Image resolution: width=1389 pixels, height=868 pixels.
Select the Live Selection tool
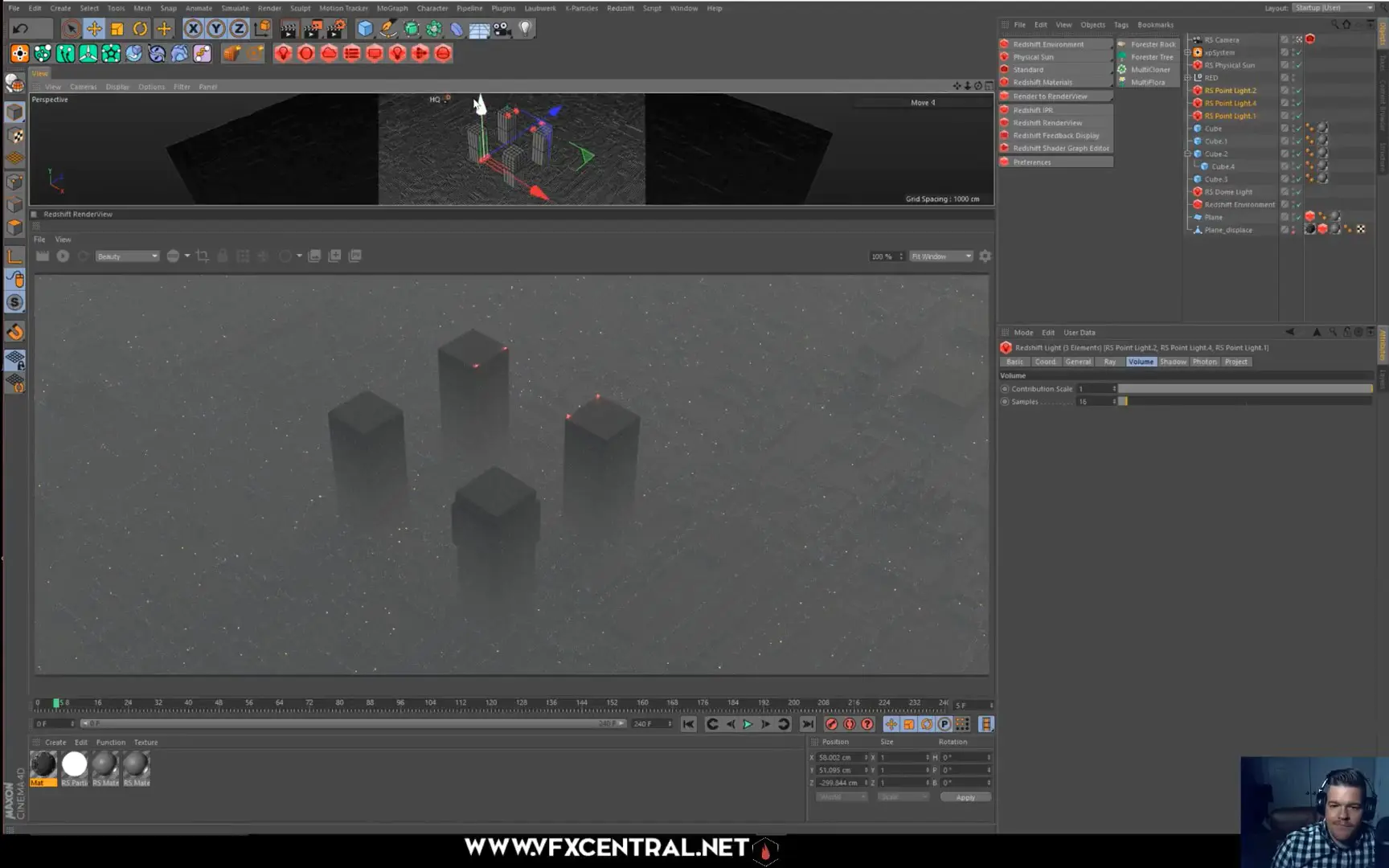coord(71,29)
